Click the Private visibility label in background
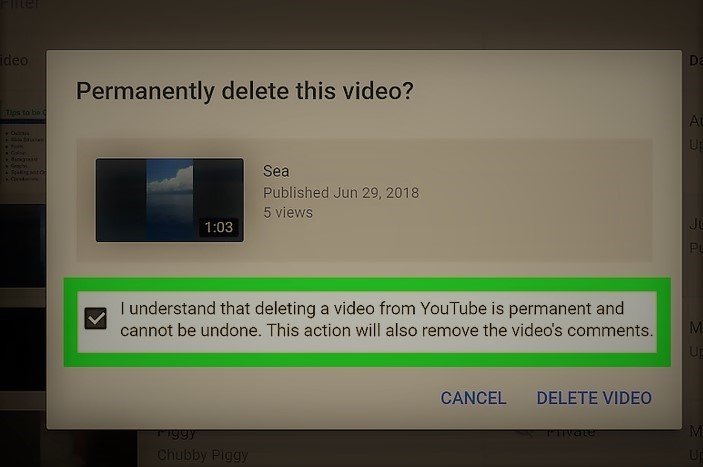Viewport: 703px width, 467px height. 570,432
